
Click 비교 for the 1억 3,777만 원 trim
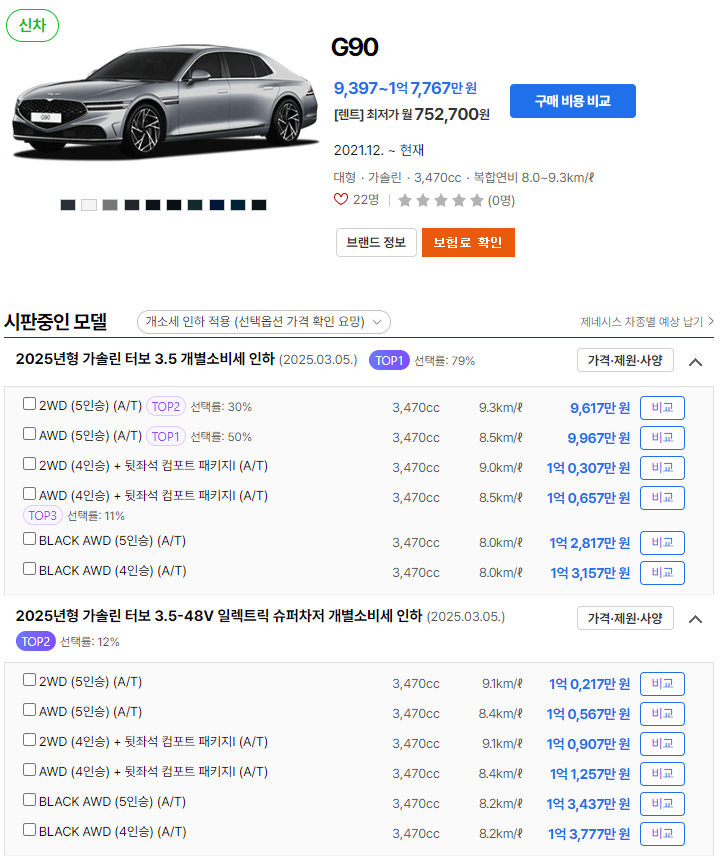click(662, 834)
